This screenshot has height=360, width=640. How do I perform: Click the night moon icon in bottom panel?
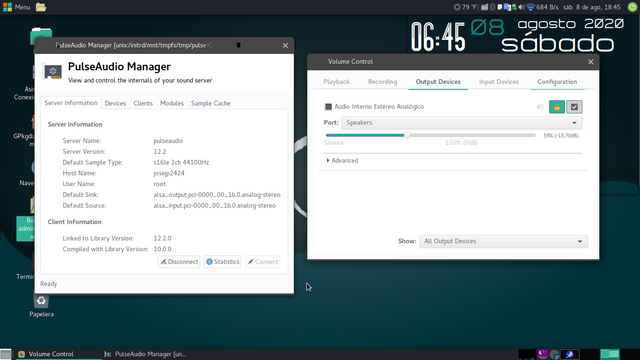543,353
